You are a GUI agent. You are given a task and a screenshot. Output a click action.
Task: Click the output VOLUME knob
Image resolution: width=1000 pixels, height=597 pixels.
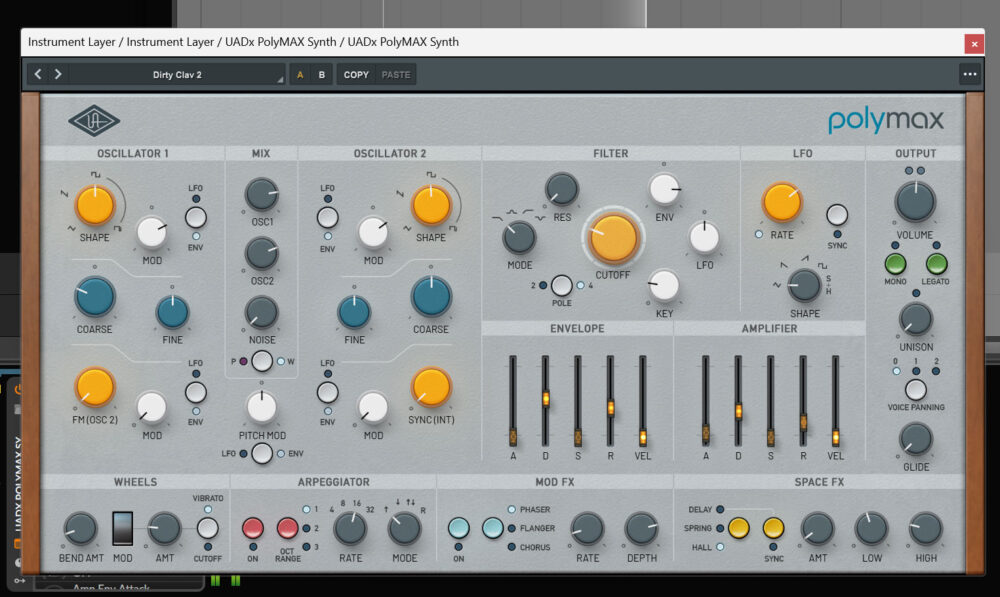coord(915,202)
